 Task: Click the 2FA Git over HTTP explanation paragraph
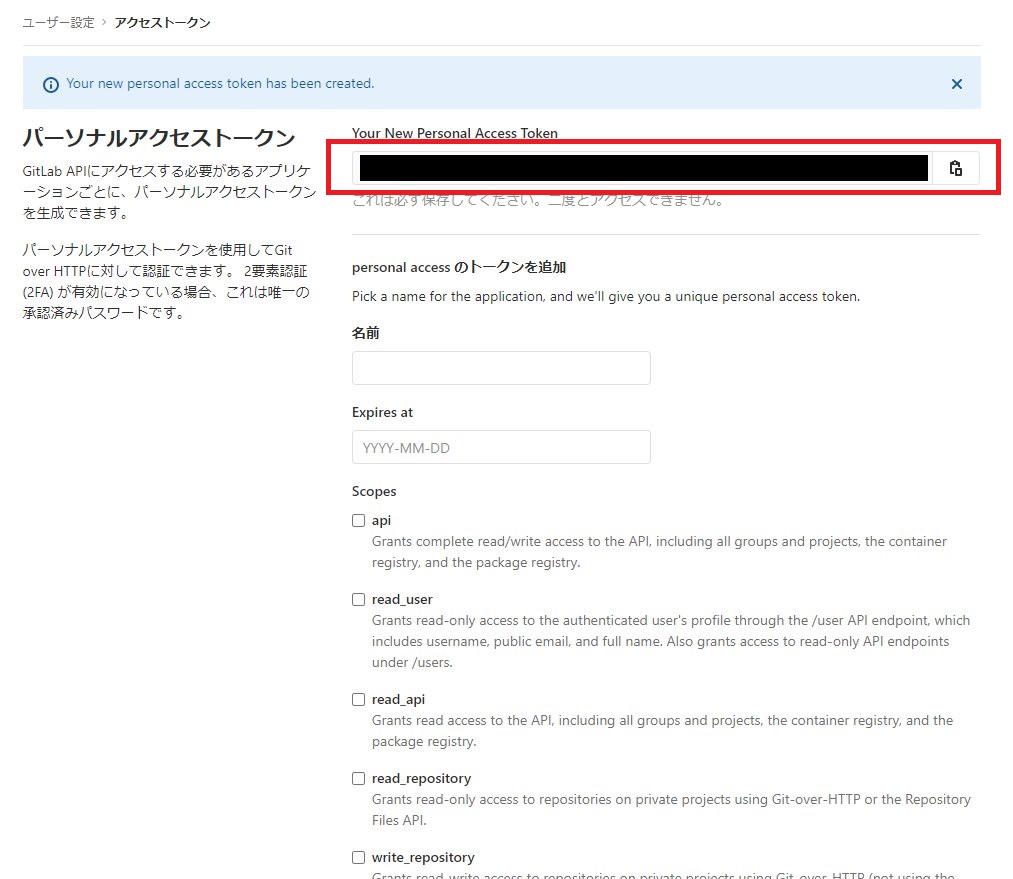[166, 282]
